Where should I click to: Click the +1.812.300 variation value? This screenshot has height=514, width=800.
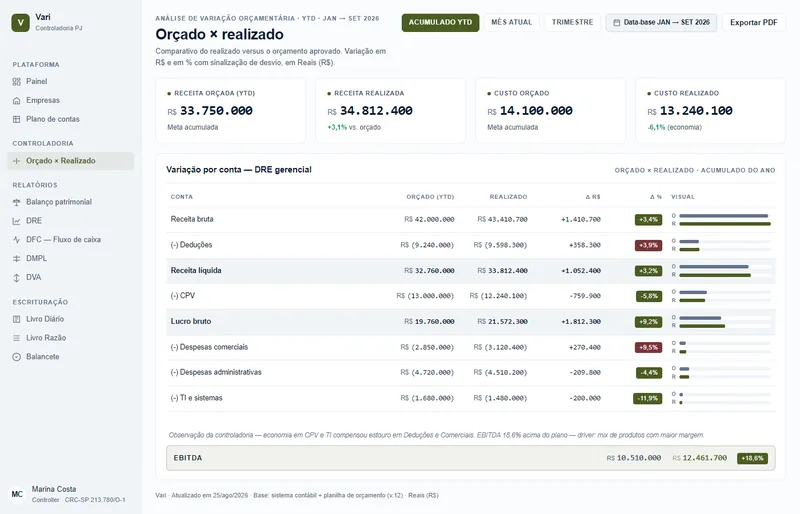pos(581,322)
